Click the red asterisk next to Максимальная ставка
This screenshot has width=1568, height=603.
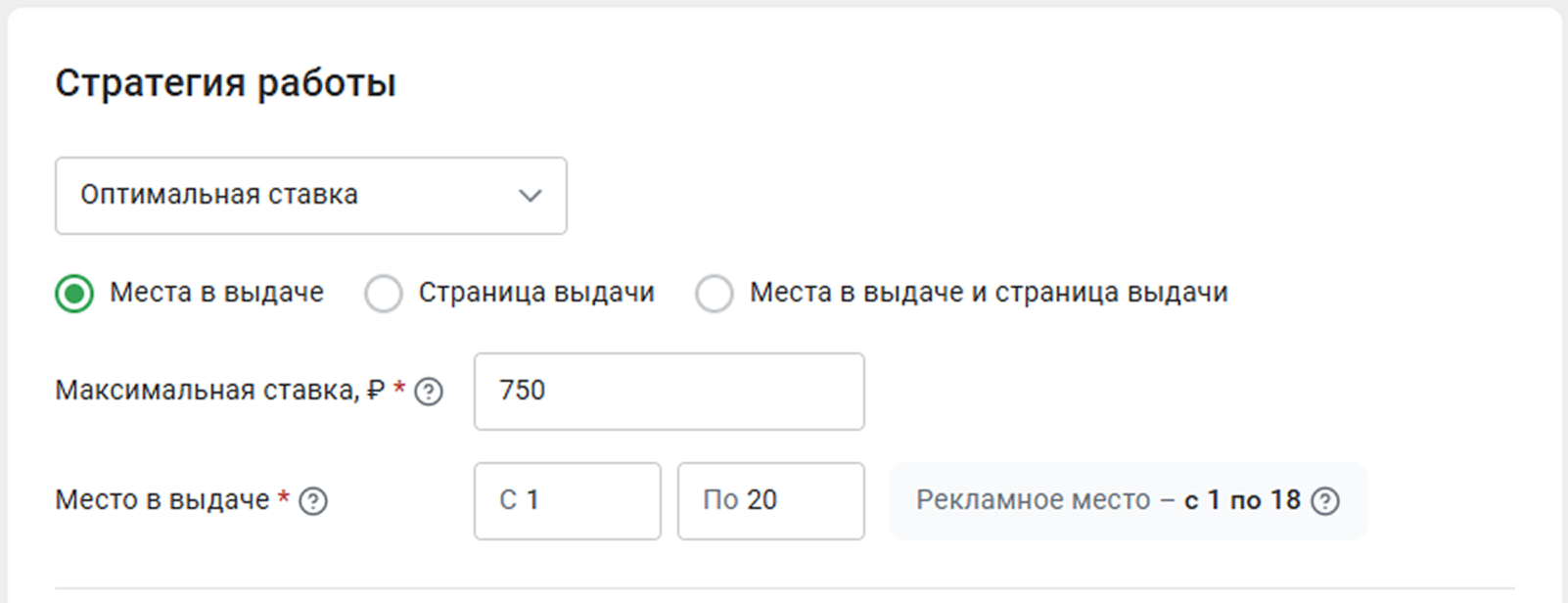399,389
